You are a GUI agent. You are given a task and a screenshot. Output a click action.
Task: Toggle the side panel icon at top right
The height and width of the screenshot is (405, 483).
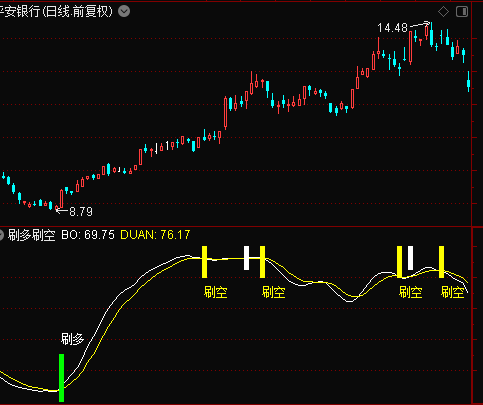(462, 12)
